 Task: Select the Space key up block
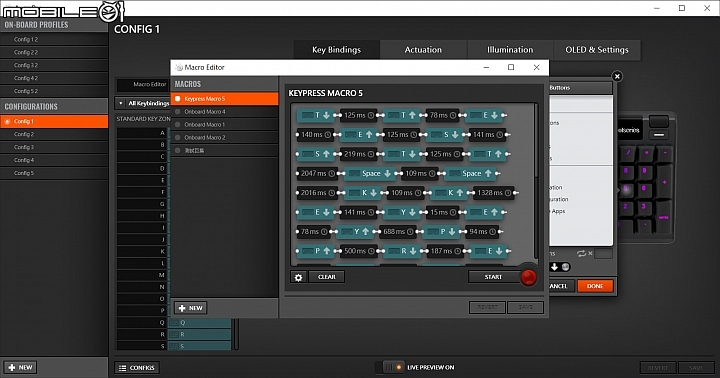pyautogui.click(x=471, y=173)
